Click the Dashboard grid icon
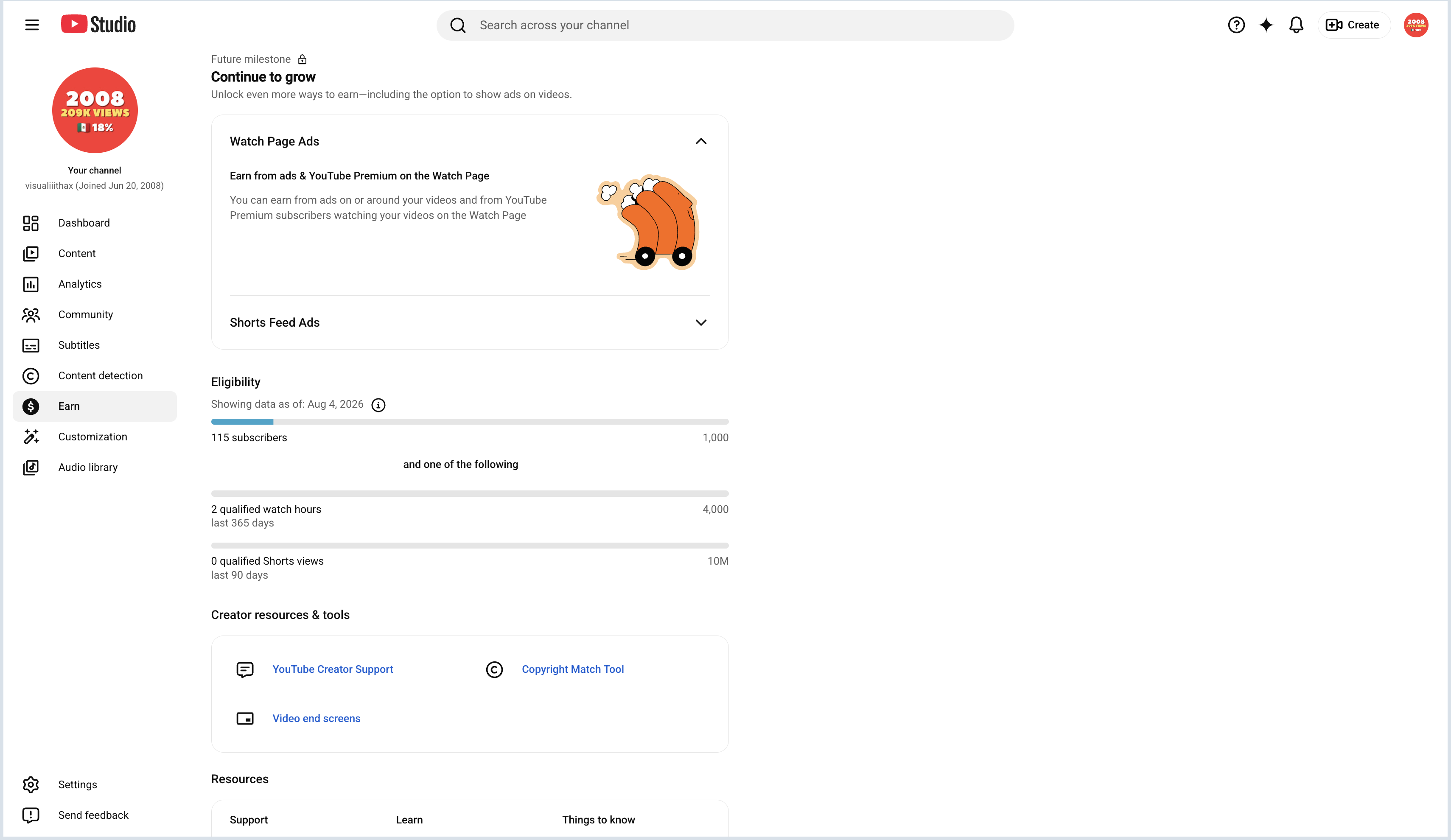This screenshot has height=840, width=1451. (31, 223)
